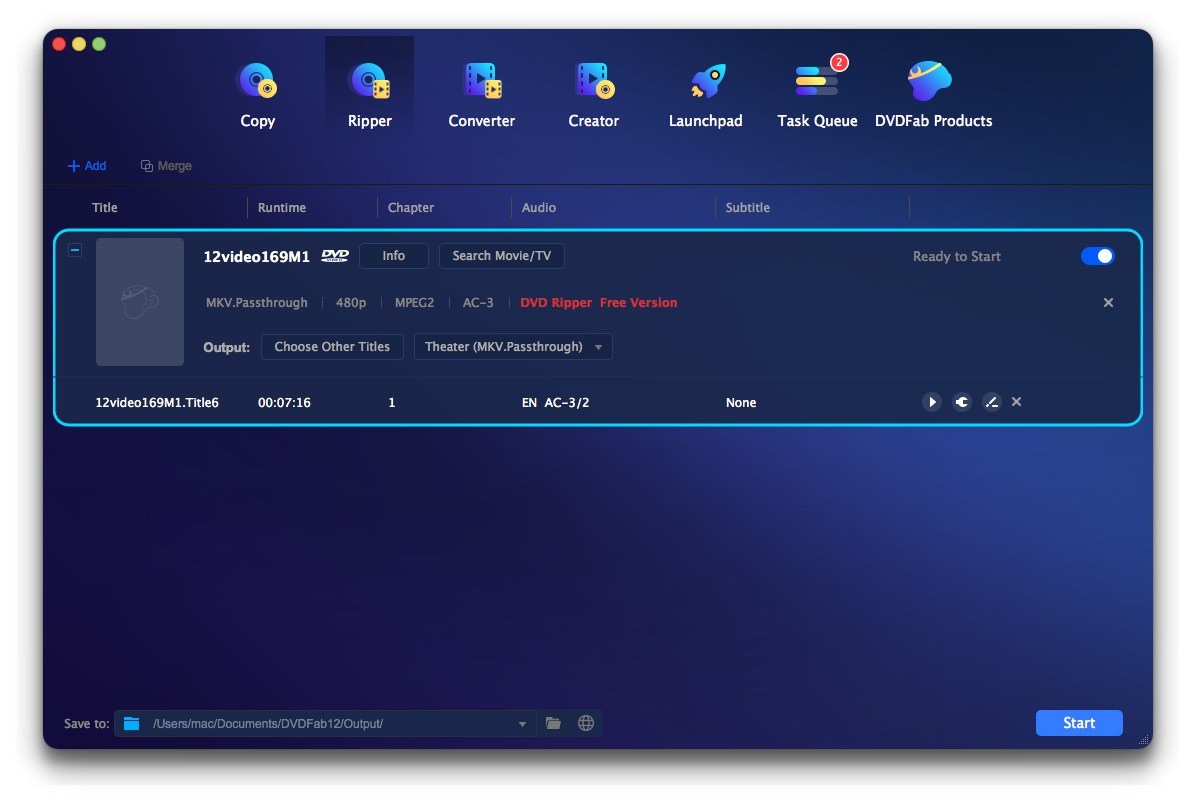1196x806 pixels.
Task: Switch to the Converter module
Action: pos(481,95)
